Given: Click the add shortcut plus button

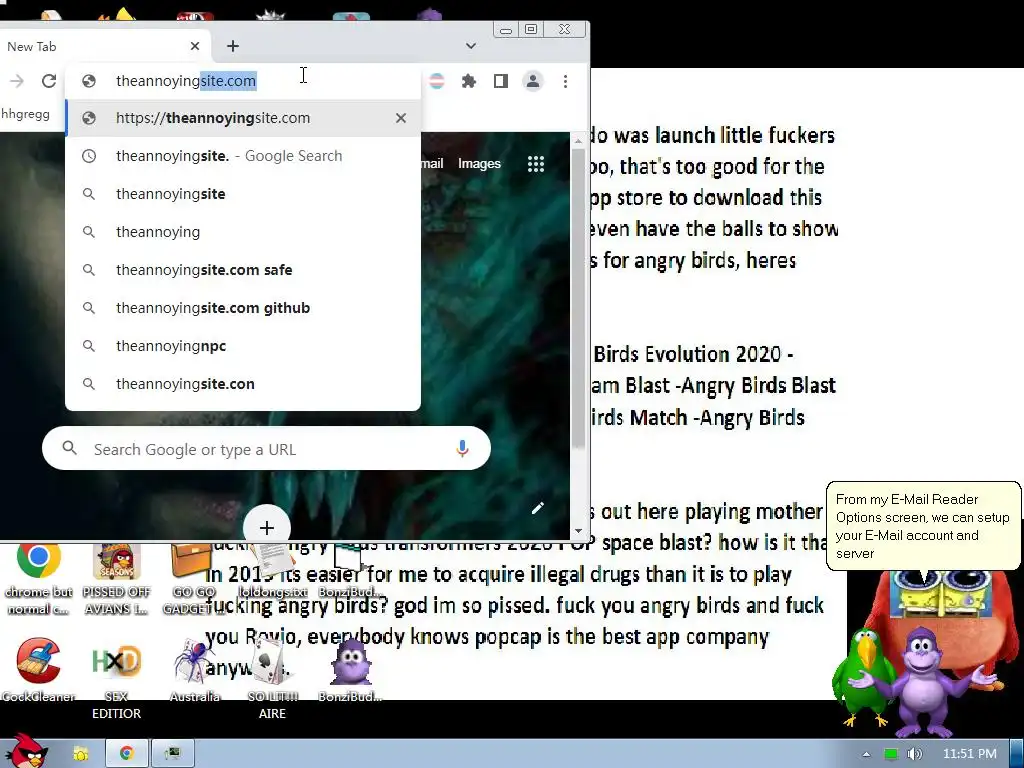Looking at the screenshot, I should [x=266, y=526].
